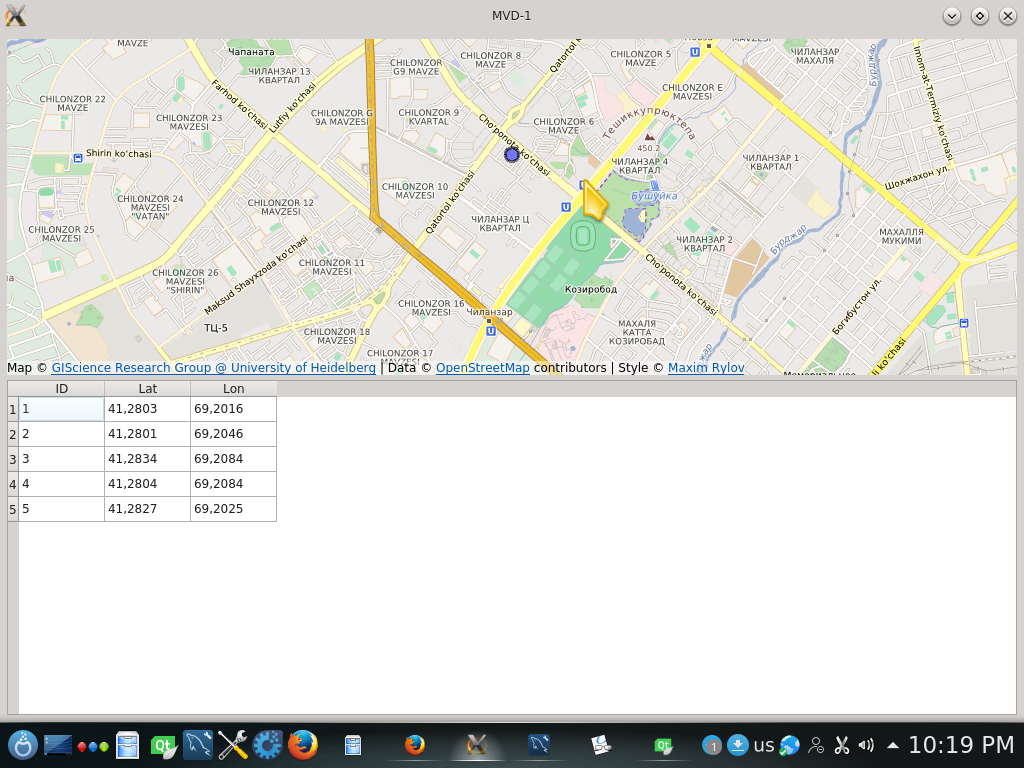The width and height of the screenshot is (1024, 768).
Task: Switch keyboard layout indicator 'us'
Action: click(764, 745)
